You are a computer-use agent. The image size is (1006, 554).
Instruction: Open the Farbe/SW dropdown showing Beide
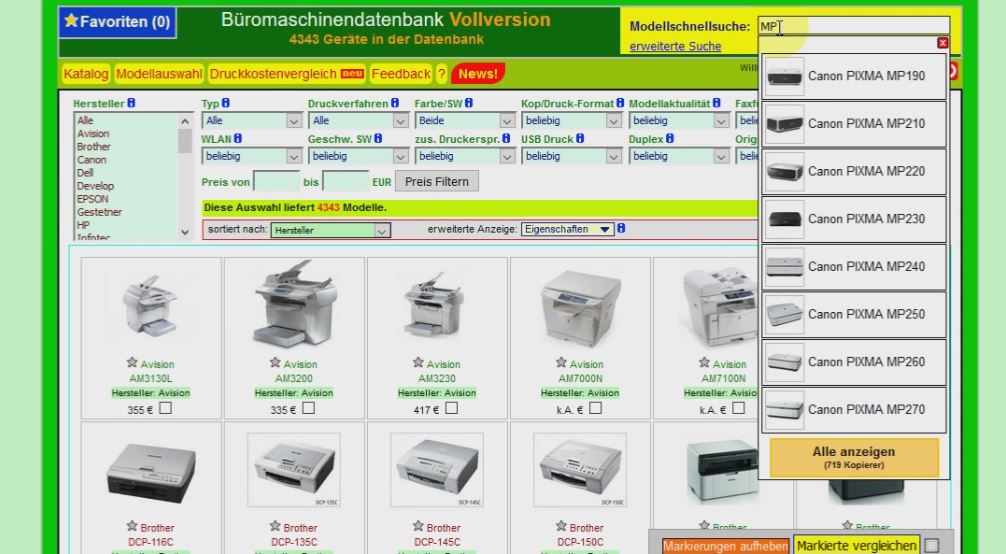[x=465, y=121]
